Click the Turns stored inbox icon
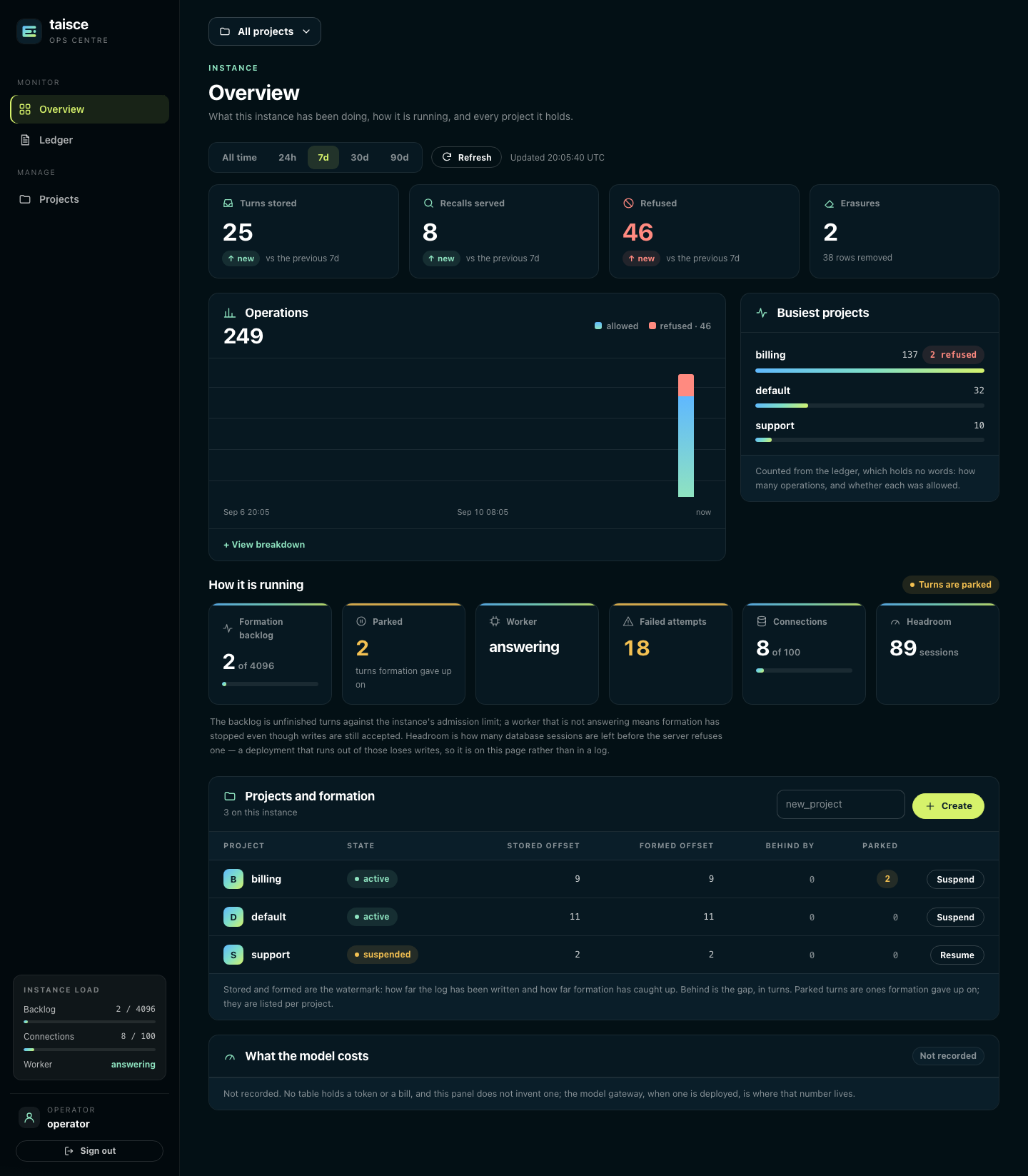The height and width of the screenshot is (1176, 1028). [228, 203]
